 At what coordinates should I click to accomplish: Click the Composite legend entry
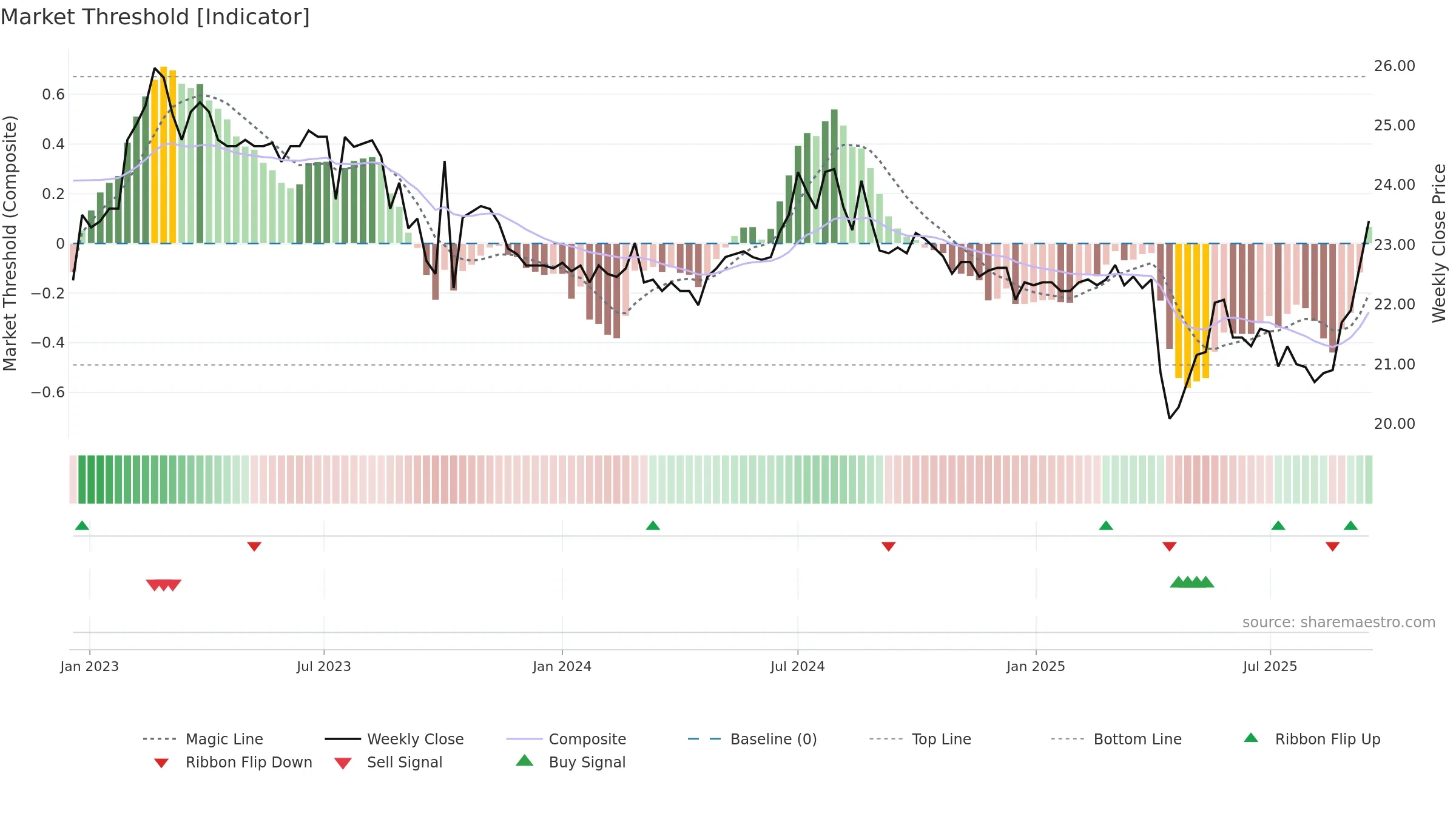[567, 739]
